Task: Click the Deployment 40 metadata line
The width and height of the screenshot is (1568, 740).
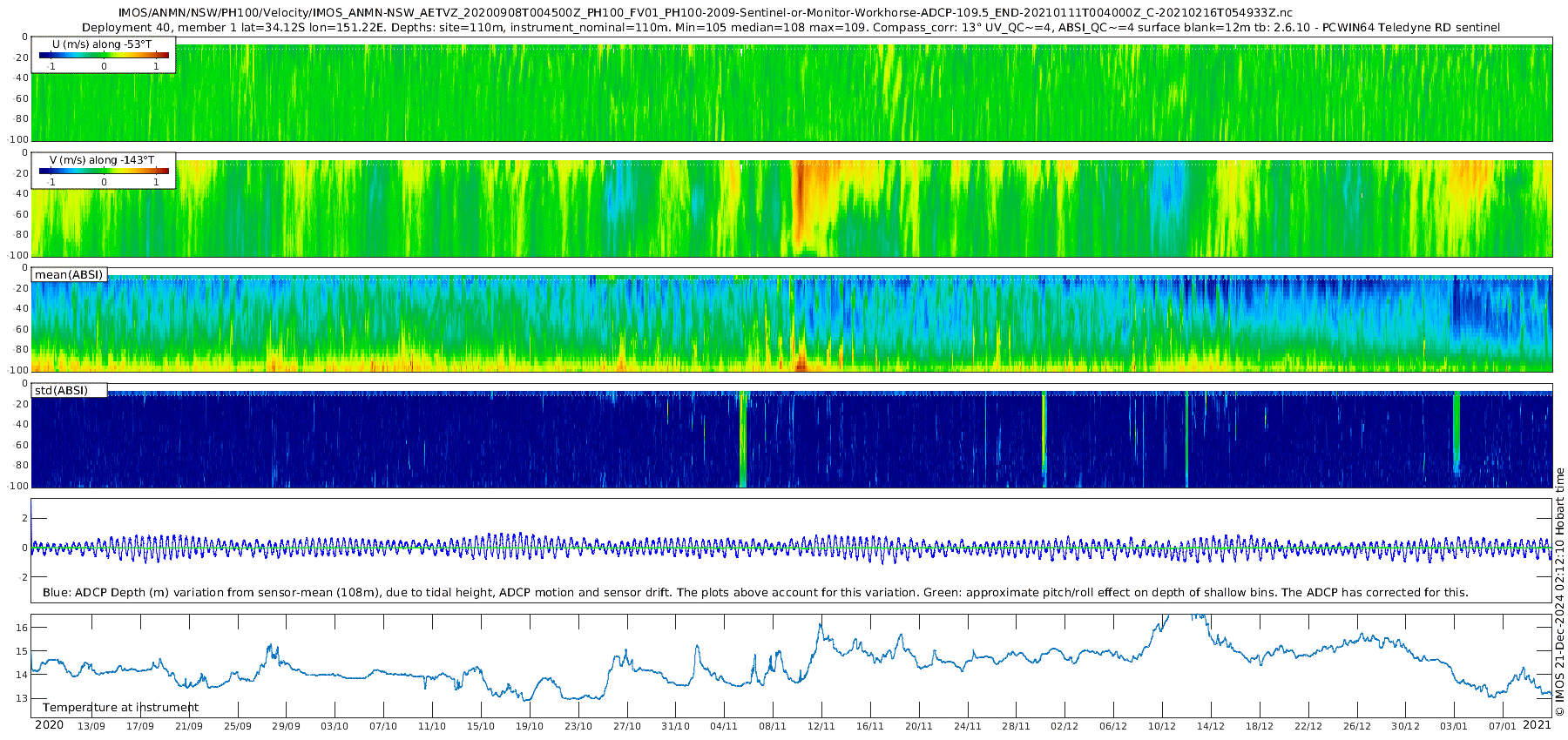Action: pyautogui.click(x=791, y=27)
